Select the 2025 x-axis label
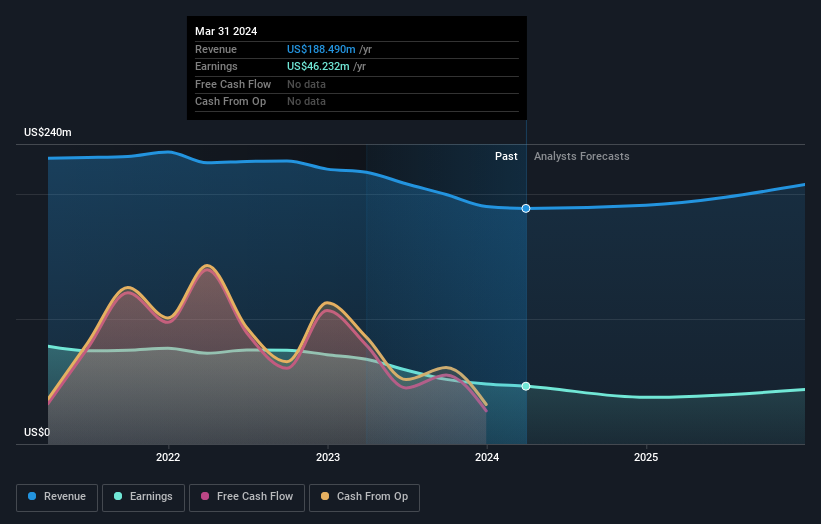This screenshot has height=524, width=821. (x=646, y=458)
